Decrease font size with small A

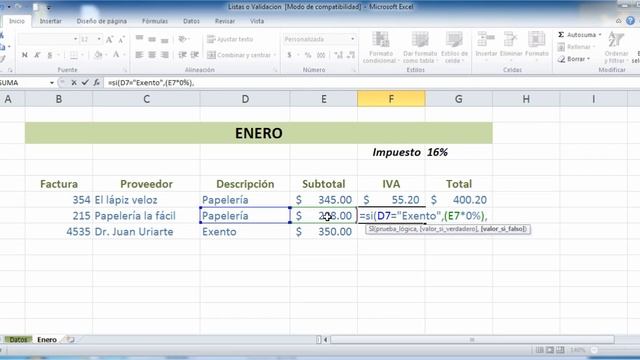121,40
